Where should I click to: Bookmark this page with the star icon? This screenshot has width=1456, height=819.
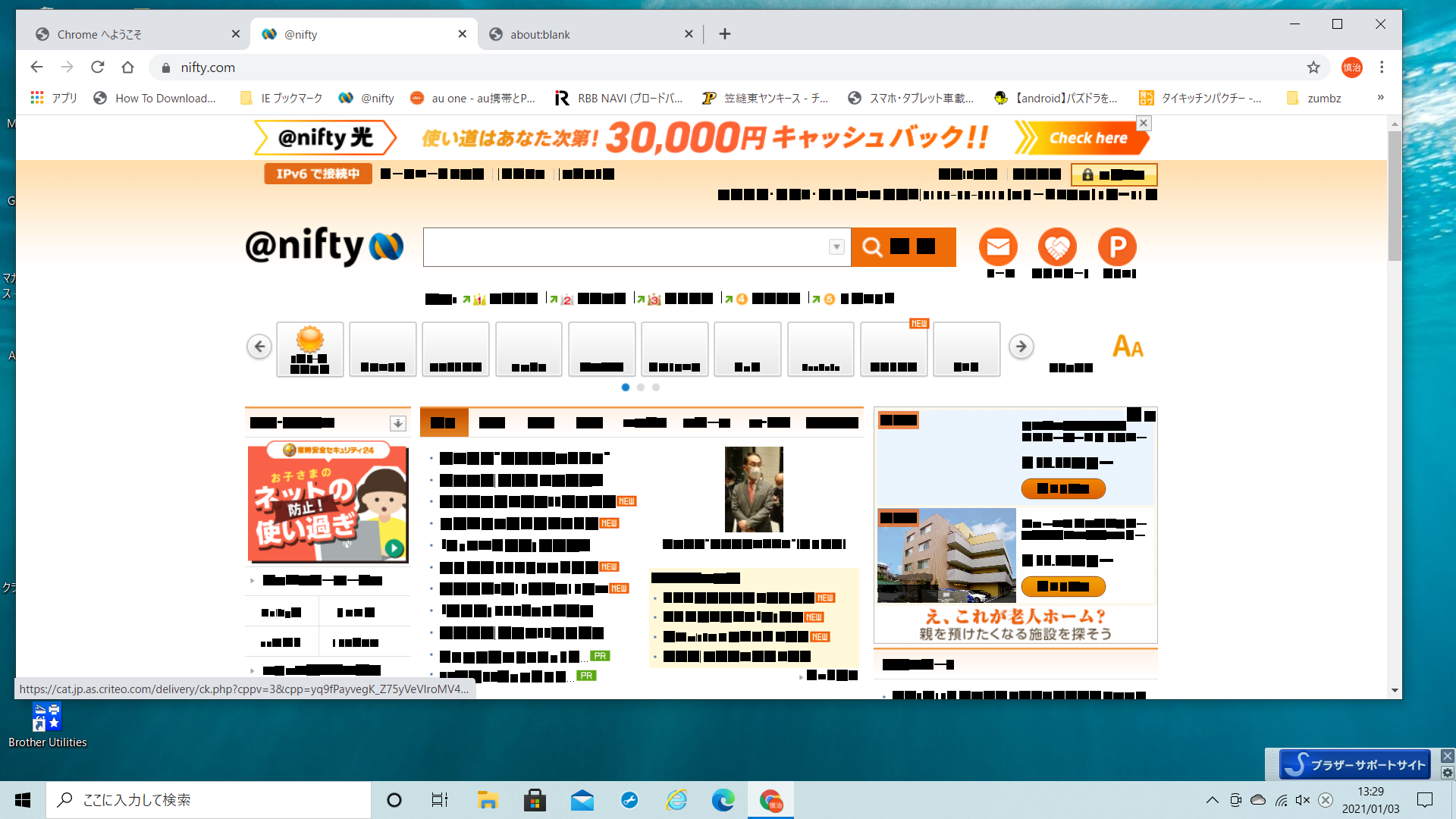[1313, 67]
